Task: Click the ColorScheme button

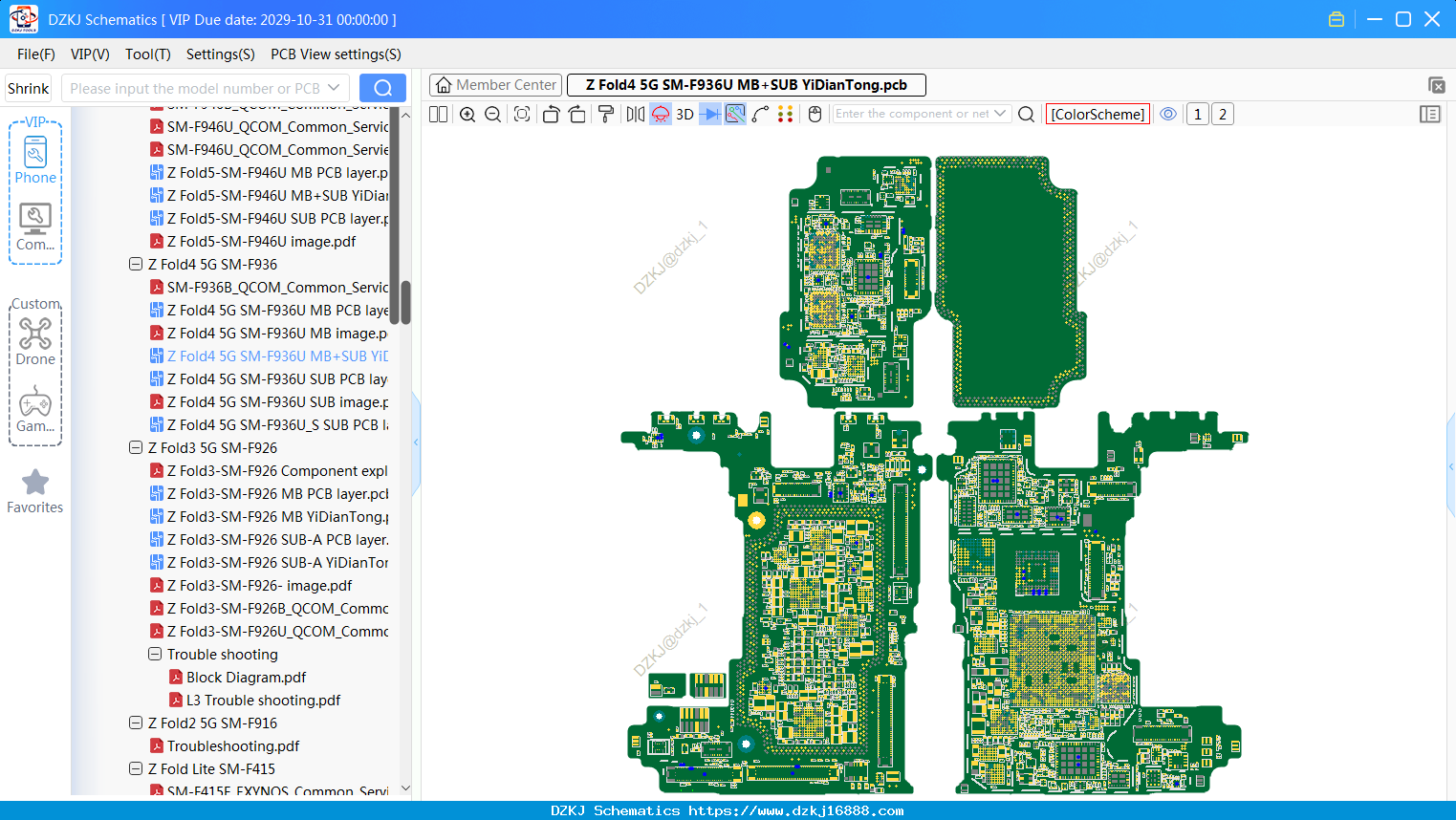Action: [1097, 115]
